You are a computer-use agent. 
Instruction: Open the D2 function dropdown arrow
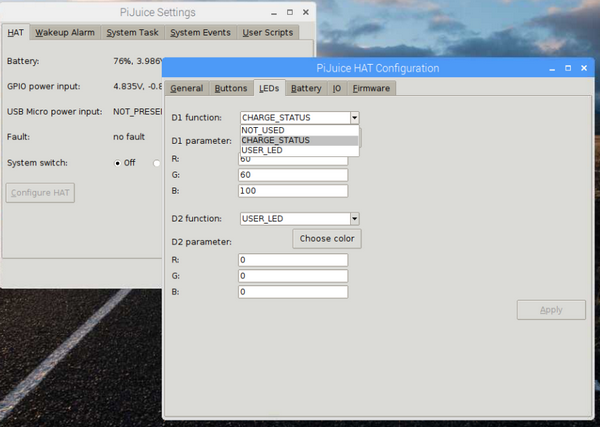click(x=354, y=218)
